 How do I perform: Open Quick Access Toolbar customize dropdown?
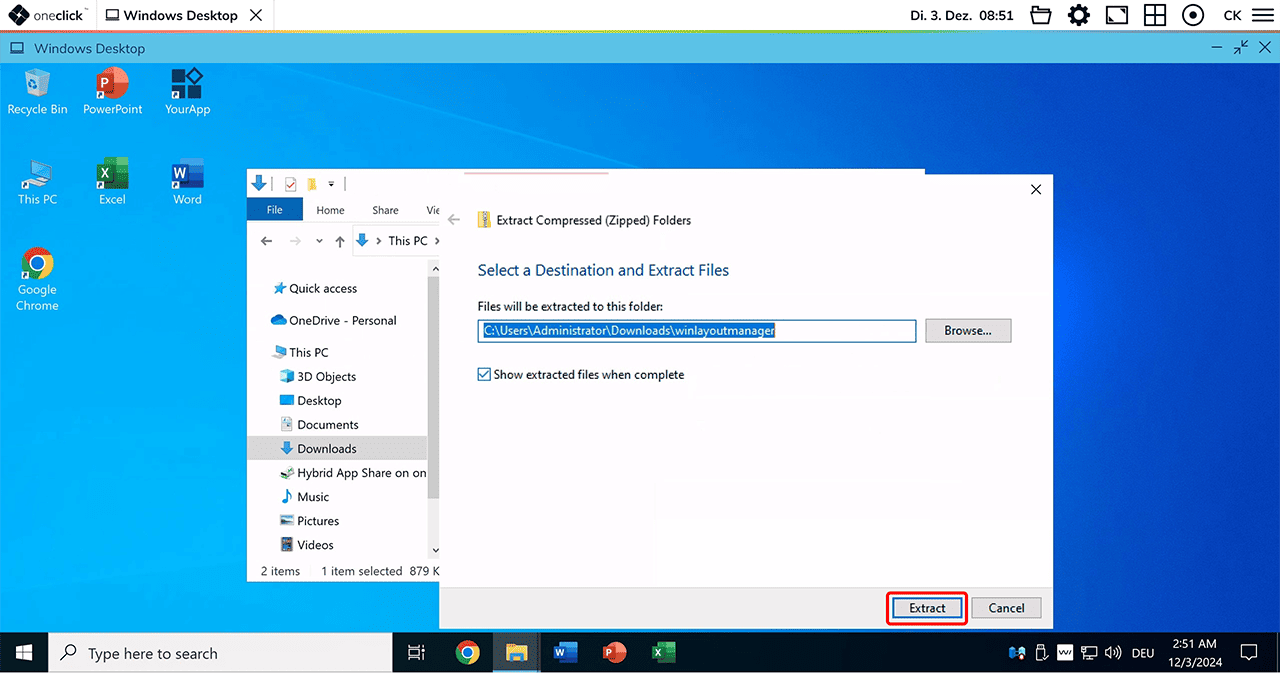pyautogui.click(x=331, y=184)
